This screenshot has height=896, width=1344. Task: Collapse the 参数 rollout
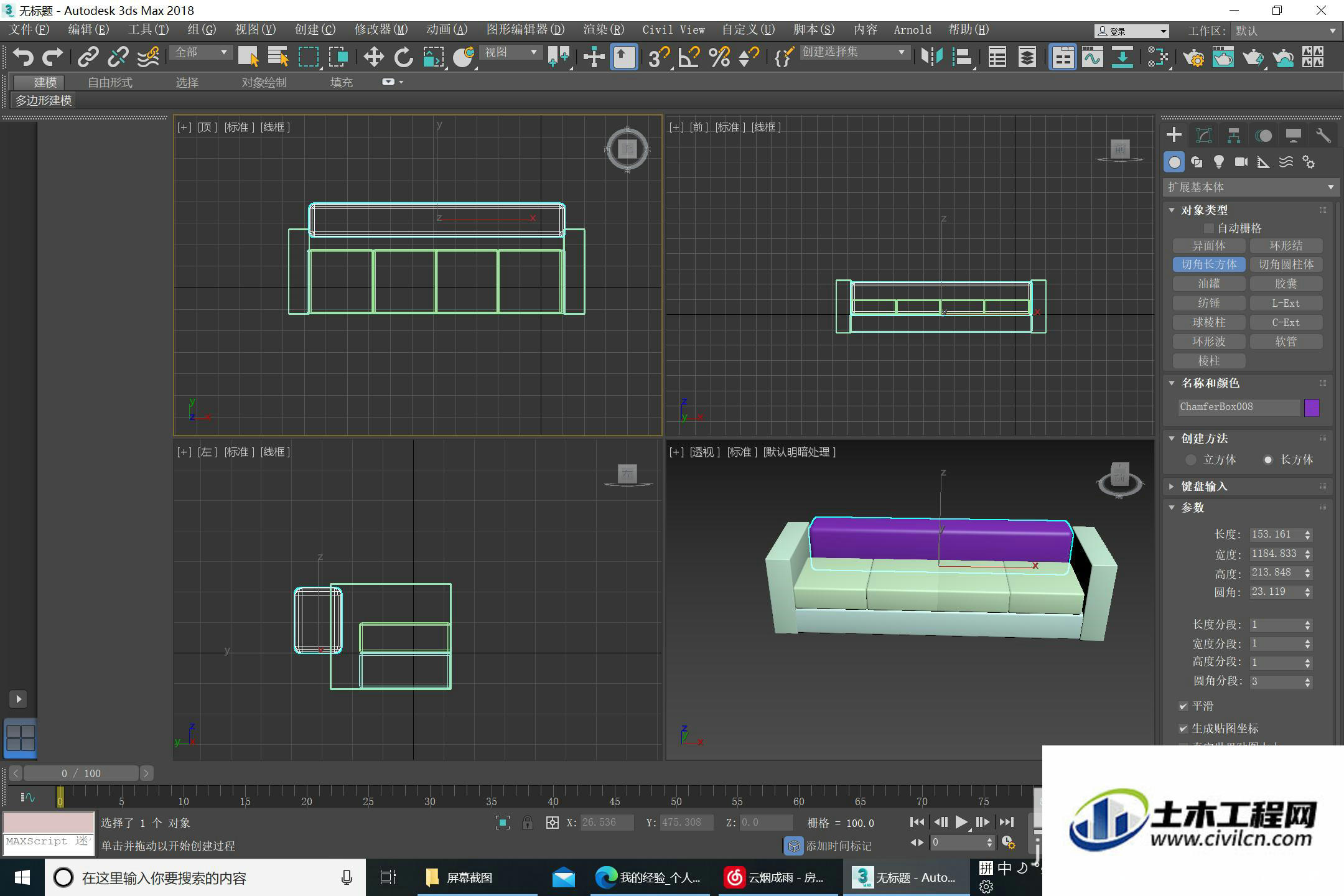point(1172,508)
